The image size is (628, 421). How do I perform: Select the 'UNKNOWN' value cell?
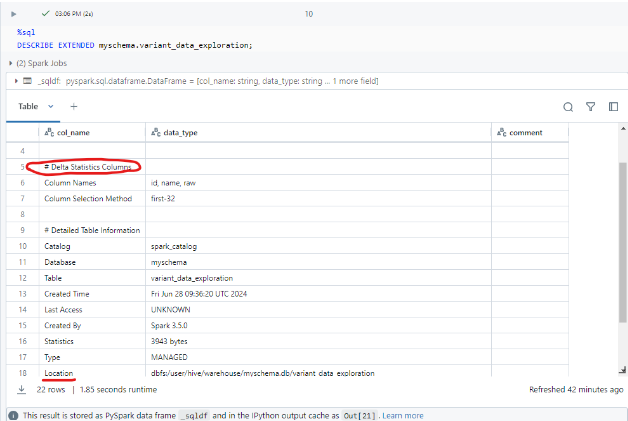click(x=318, y=310)
